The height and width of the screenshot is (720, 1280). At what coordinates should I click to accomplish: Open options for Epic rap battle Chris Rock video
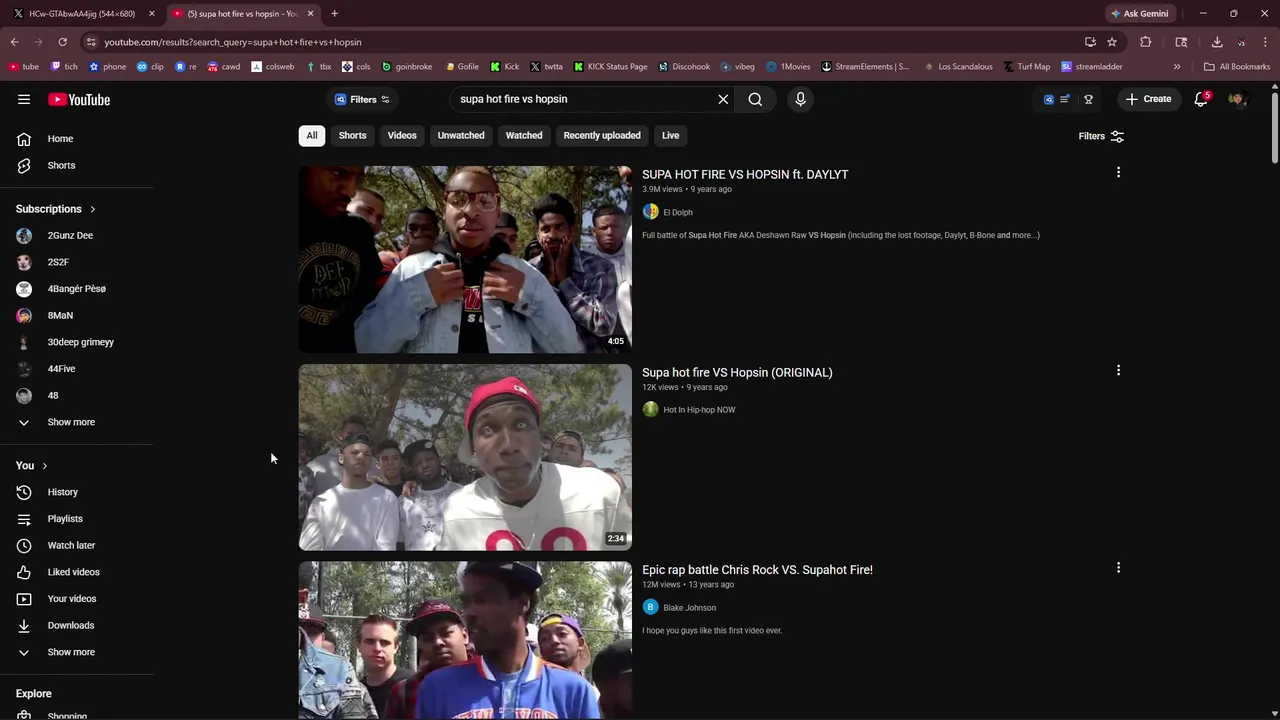[x=1118, y=568]
